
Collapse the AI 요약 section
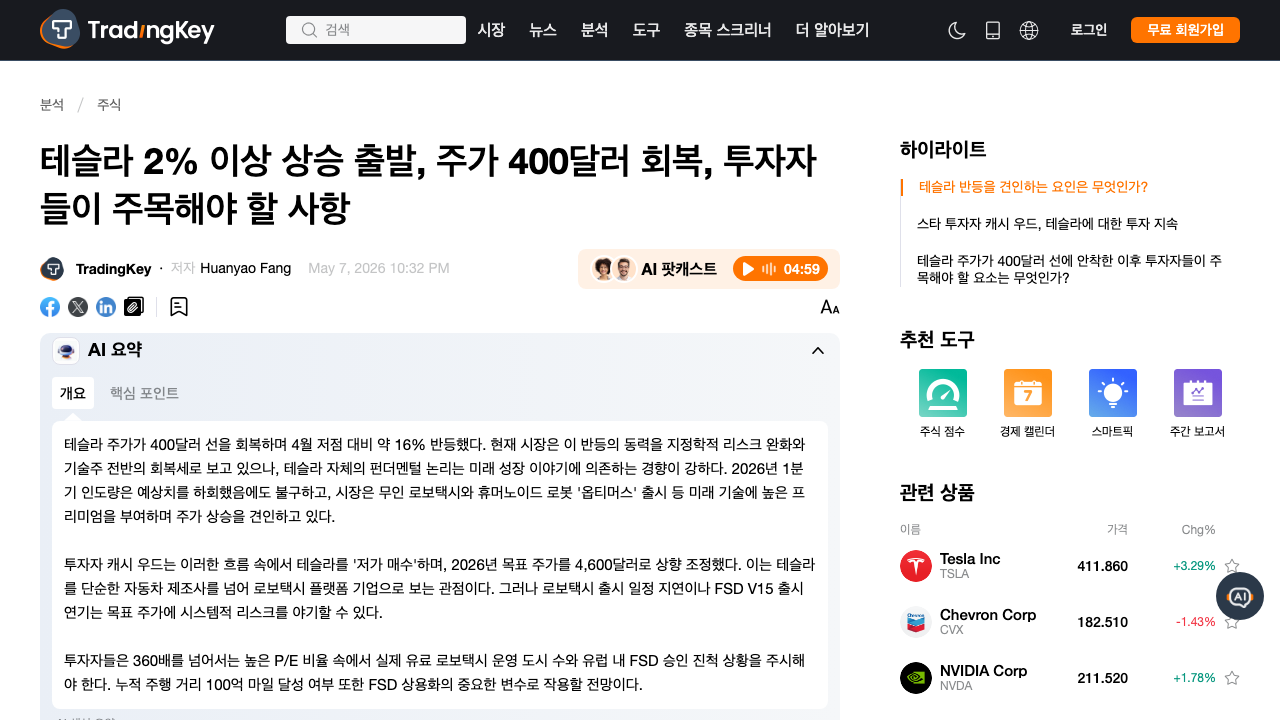[x=818, y=350]
